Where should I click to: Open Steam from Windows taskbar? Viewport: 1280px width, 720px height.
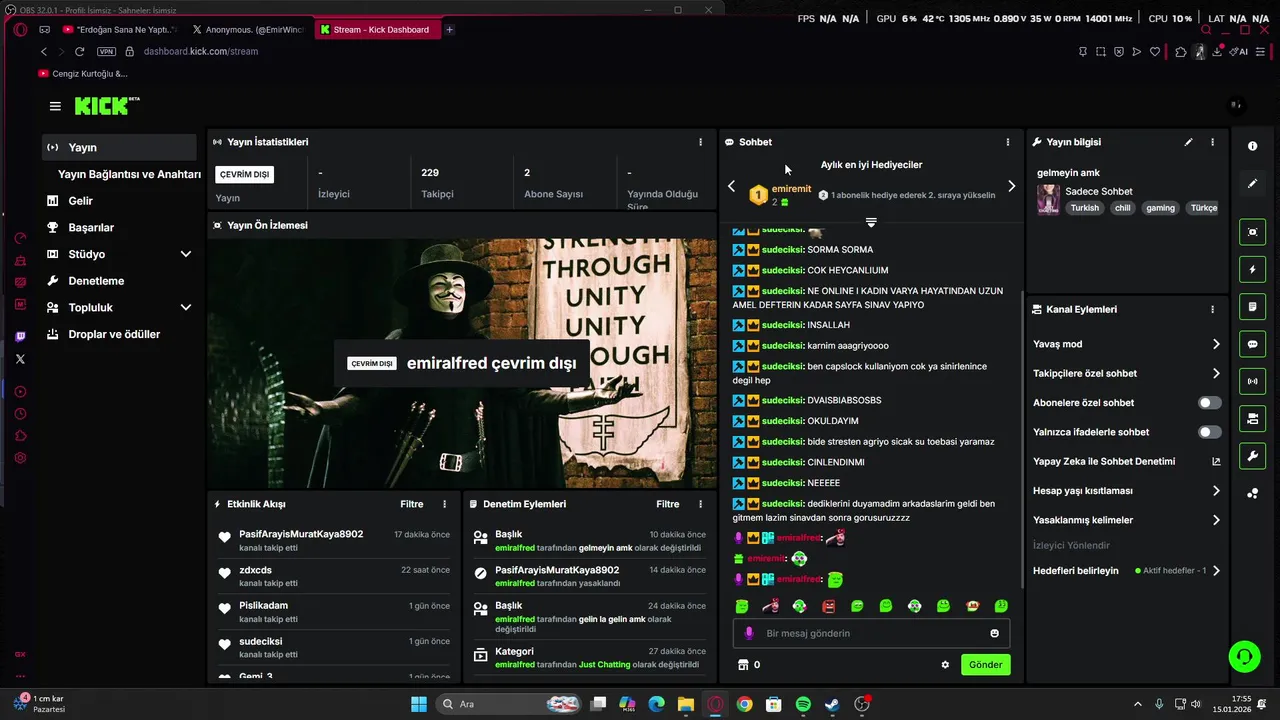coord(832,704)
